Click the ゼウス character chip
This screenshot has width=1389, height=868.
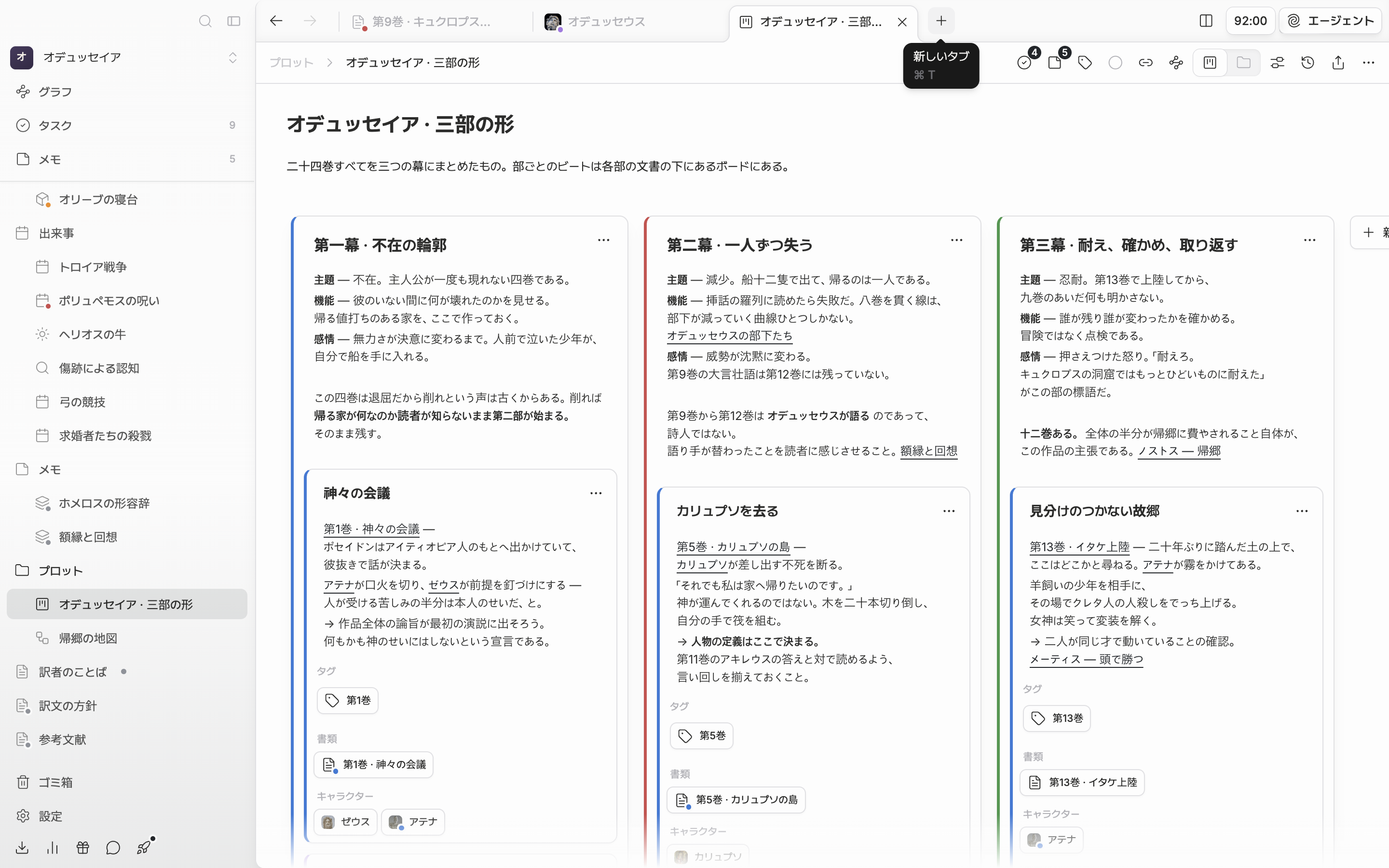pos(345,822)
